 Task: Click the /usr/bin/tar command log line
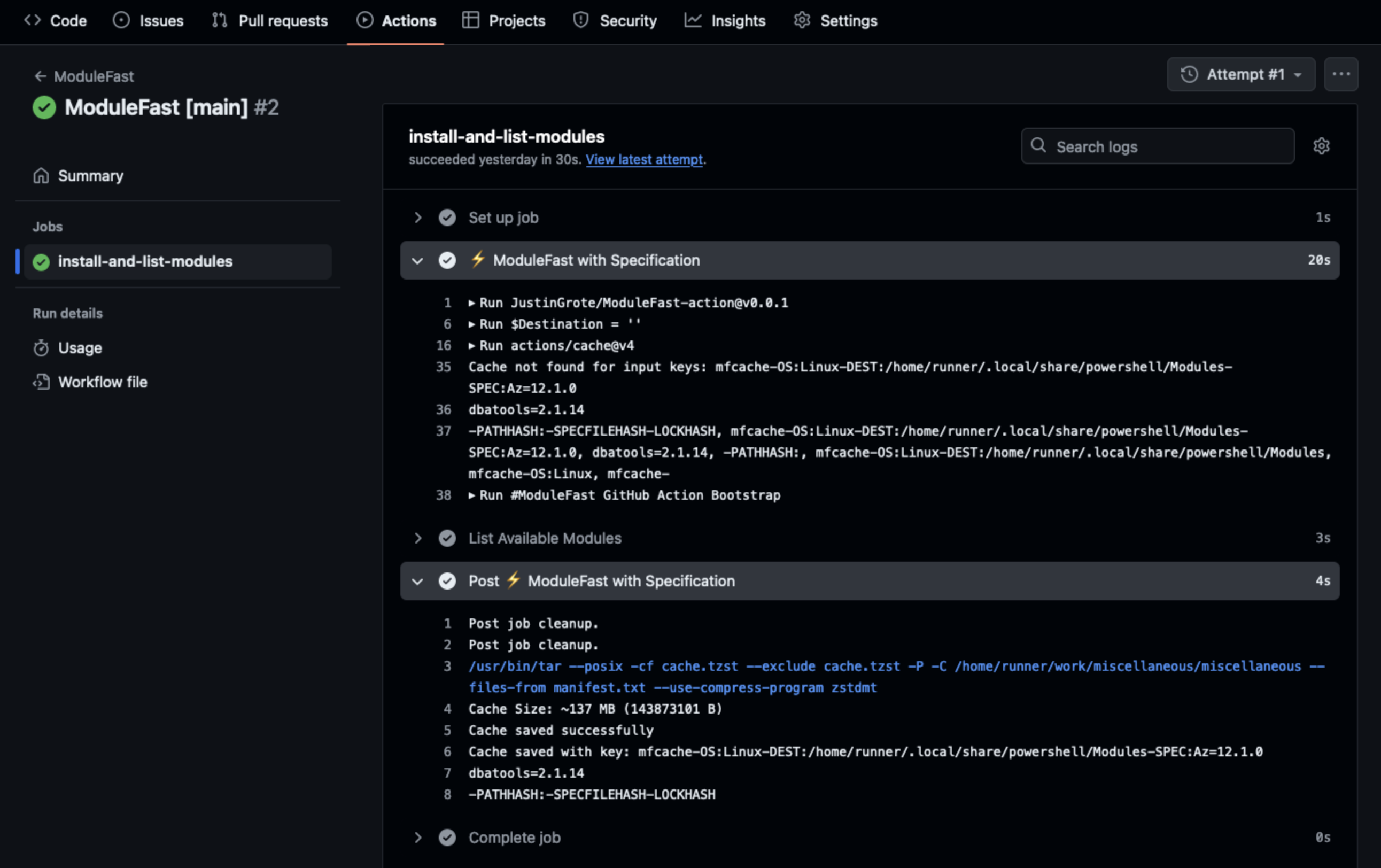897,677
